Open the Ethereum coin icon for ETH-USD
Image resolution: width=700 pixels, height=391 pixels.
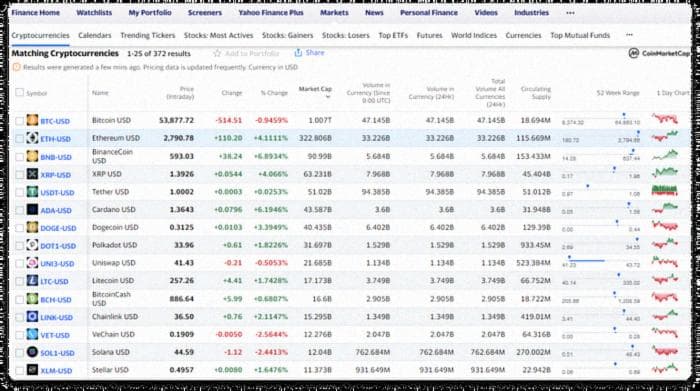(x=32, y=138)
